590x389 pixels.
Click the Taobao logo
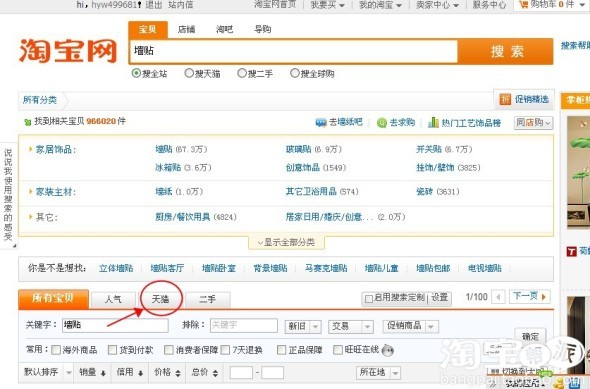pos(68,51)
